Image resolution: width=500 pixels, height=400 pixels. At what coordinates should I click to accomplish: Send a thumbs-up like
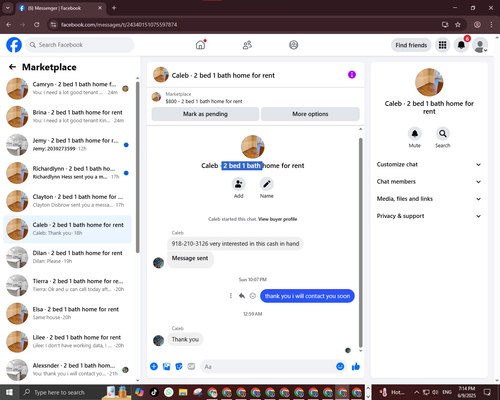pos(356,367)
